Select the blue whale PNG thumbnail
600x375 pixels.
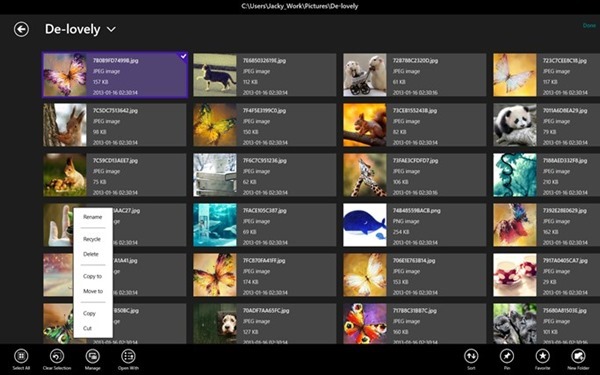(x=365, y=225)
